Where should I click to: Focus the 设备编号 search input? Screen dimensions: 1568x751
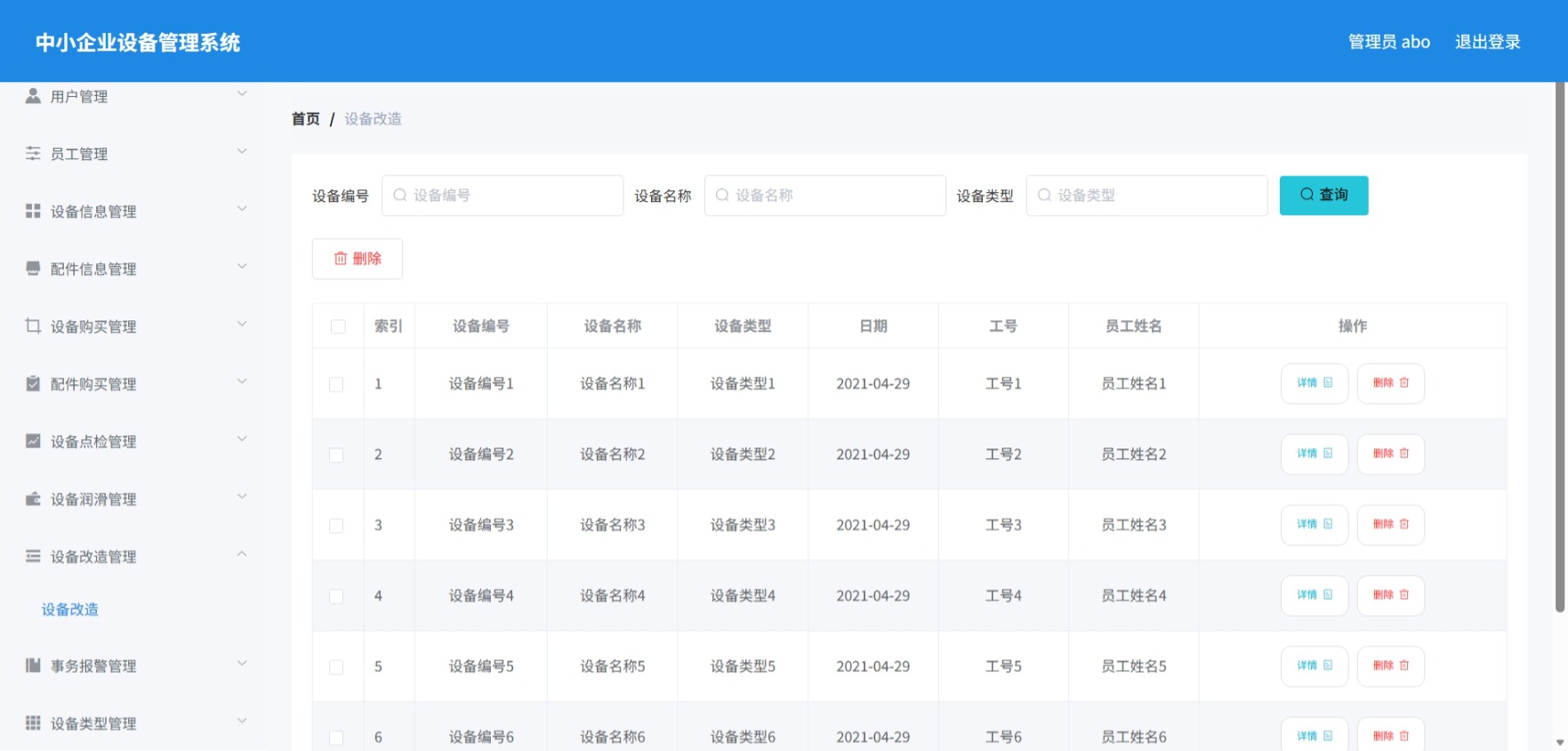tap(503, 195)
